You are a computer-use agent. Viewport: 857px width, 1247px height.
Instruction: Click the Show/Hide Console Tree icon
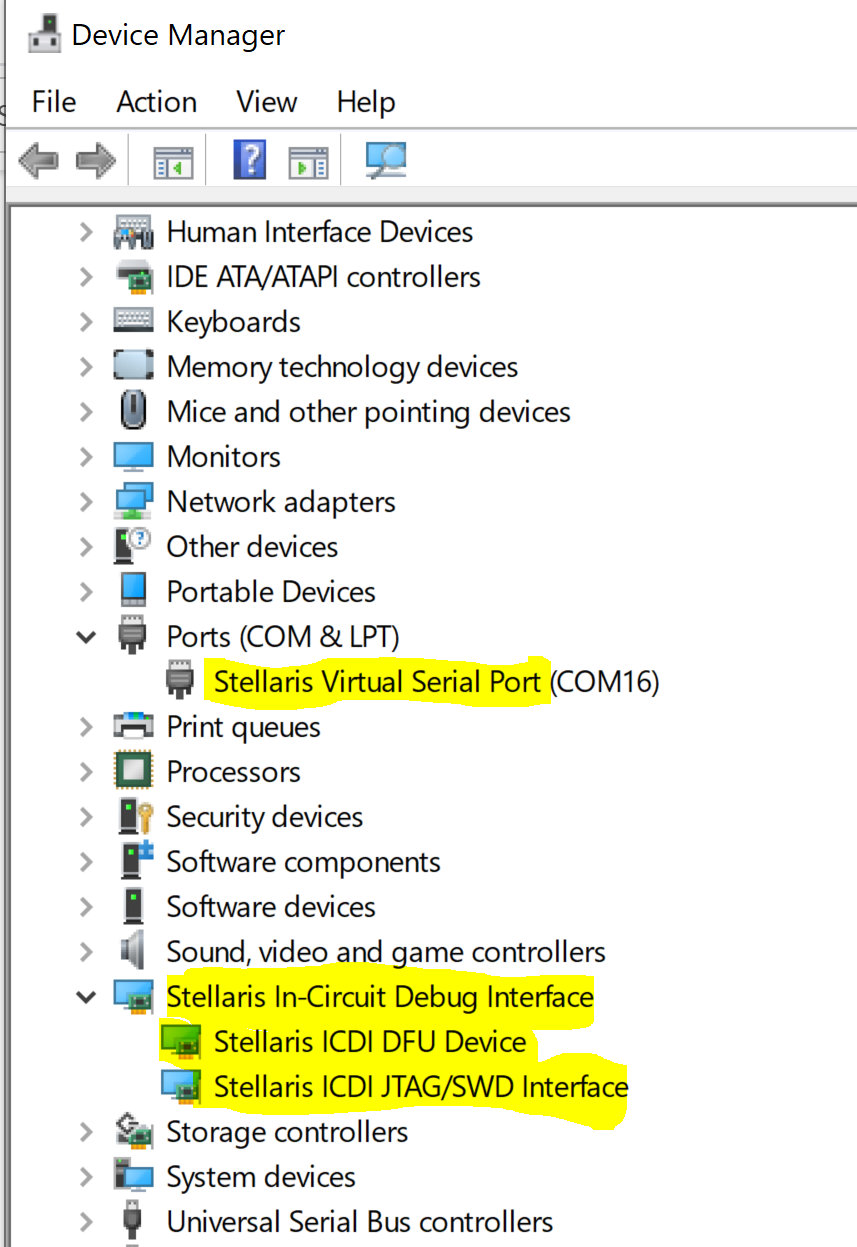click(x=173, y=161)
